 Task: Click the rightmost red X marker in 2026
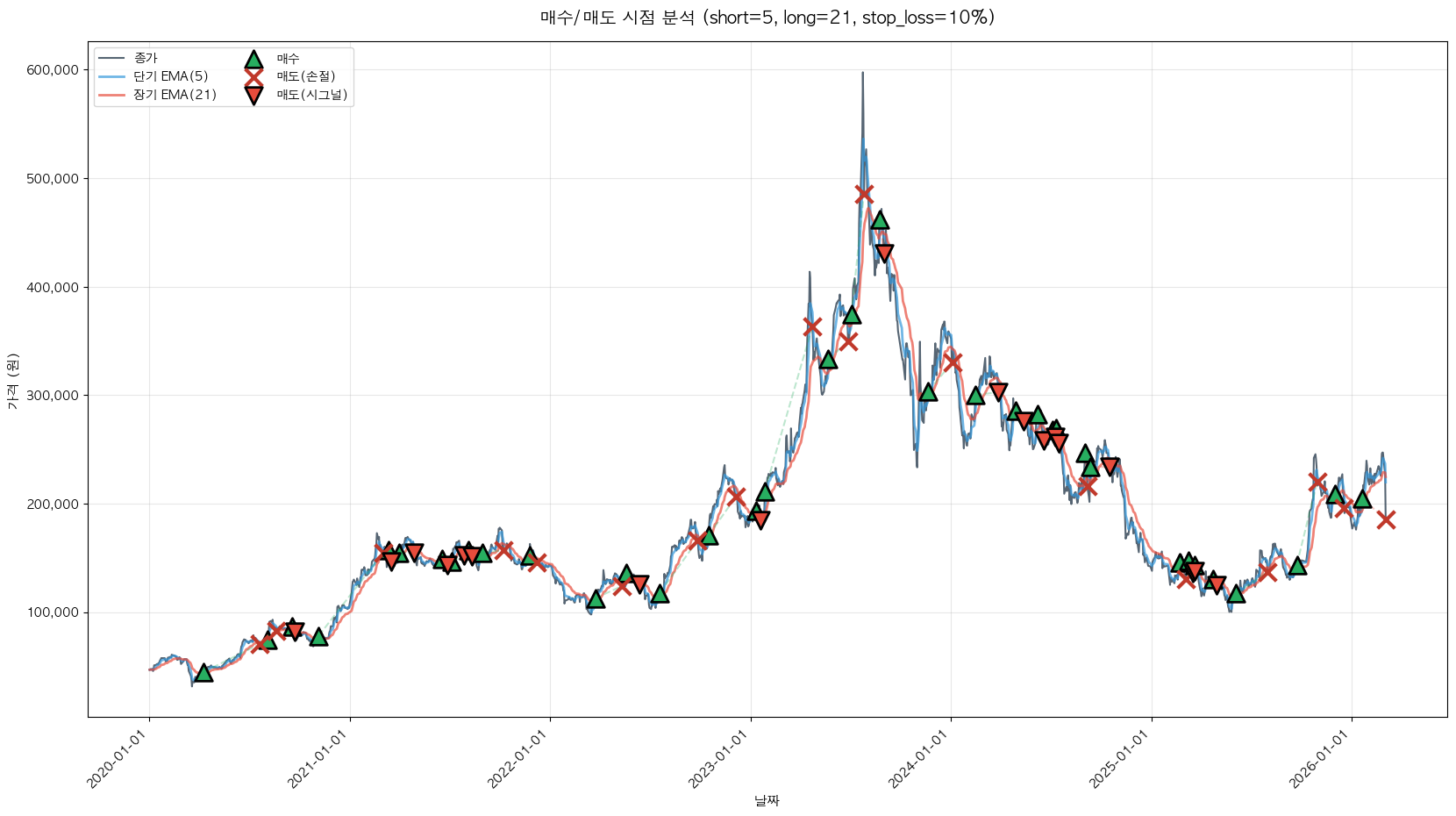[1386, 519]
